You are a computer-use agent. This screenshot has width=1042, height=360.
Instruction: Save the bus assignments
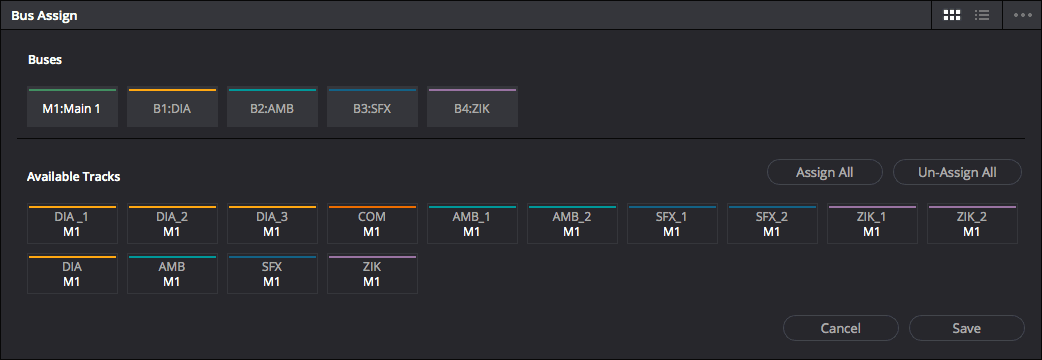pos(966,328)
